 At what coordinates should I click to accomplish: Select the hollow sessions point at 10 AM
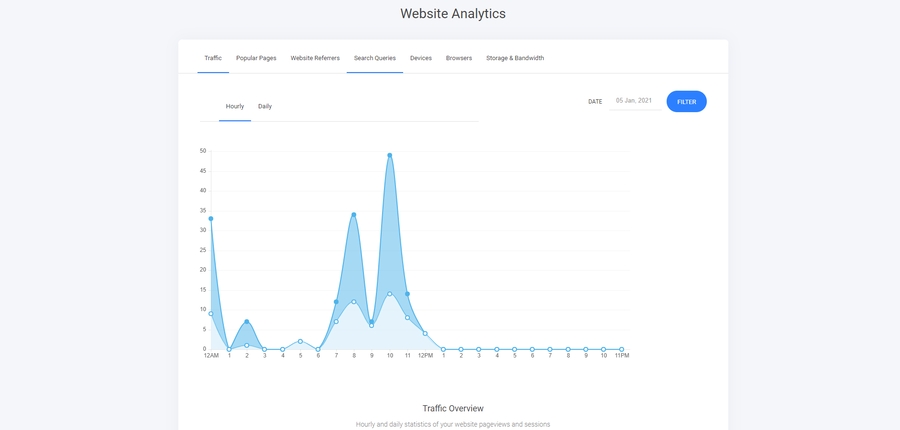tap(390, 294)
